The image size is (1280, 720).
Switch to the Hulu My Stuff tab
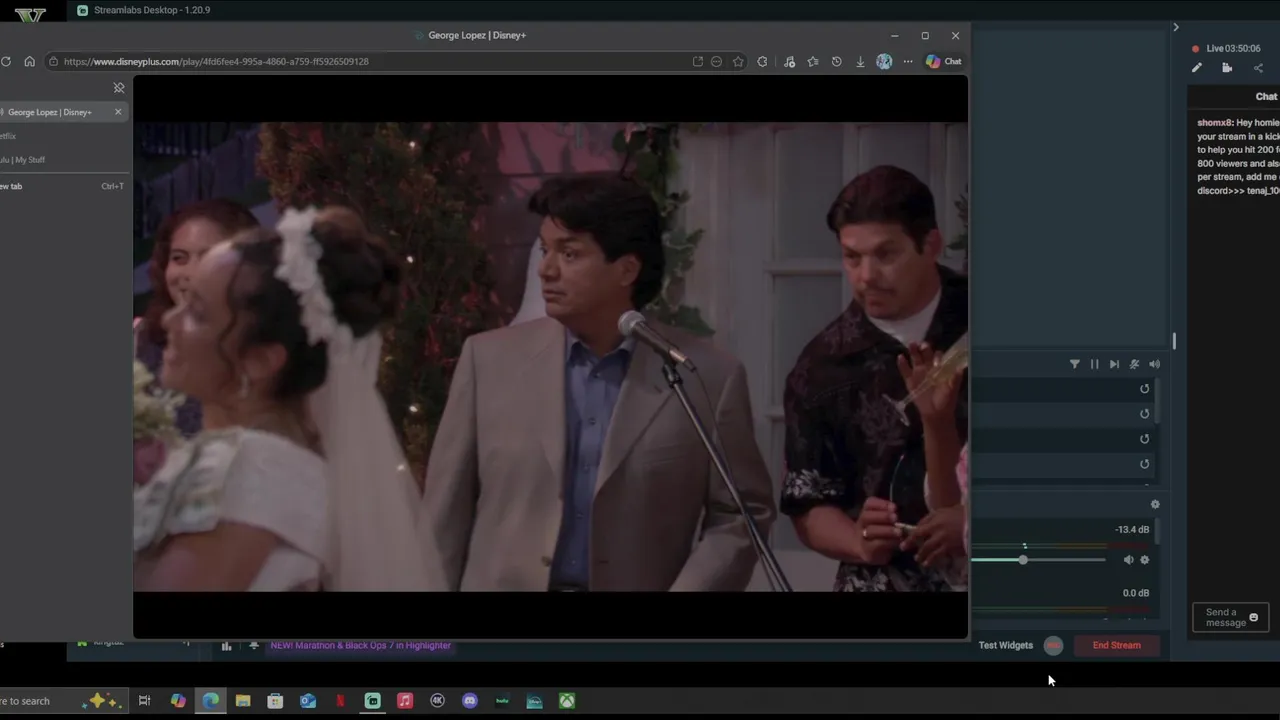coord(22,160)
